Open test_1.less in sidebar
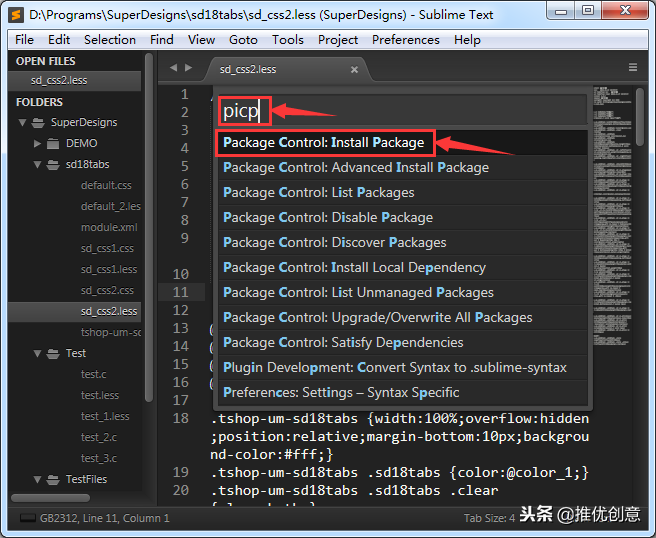 point(105,417)
